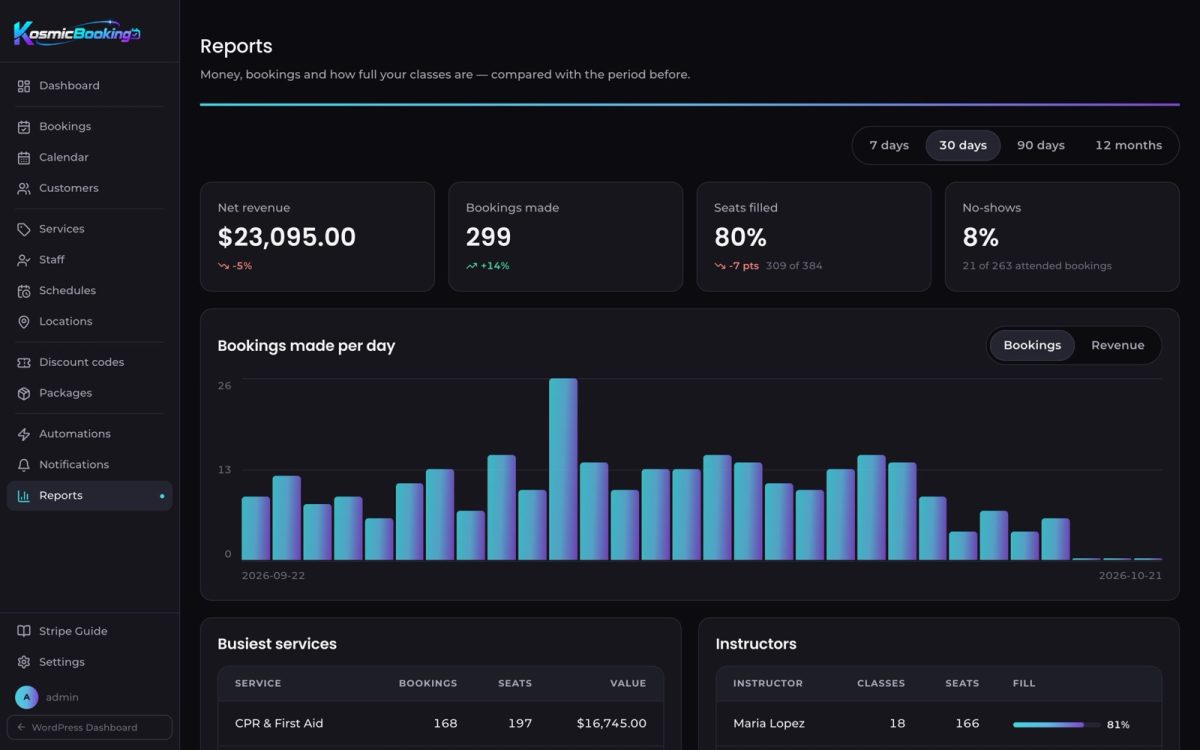Click the No-shows card
The image size is (1200, 750).
click(1062, 237)
